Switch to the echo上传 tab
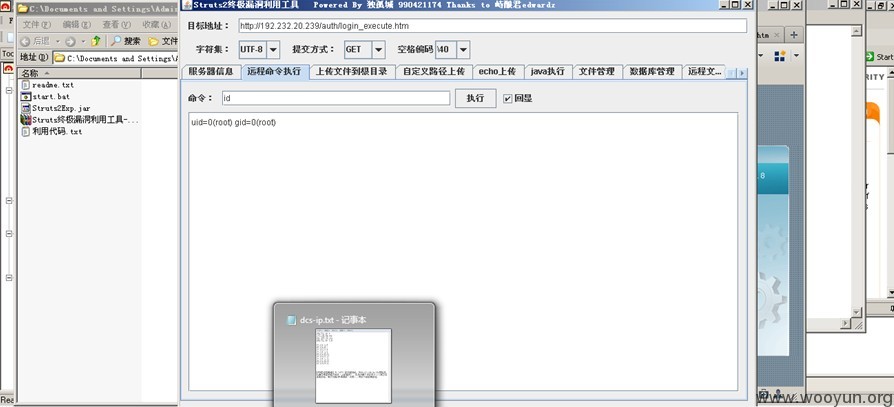 [x=497, y=72]
